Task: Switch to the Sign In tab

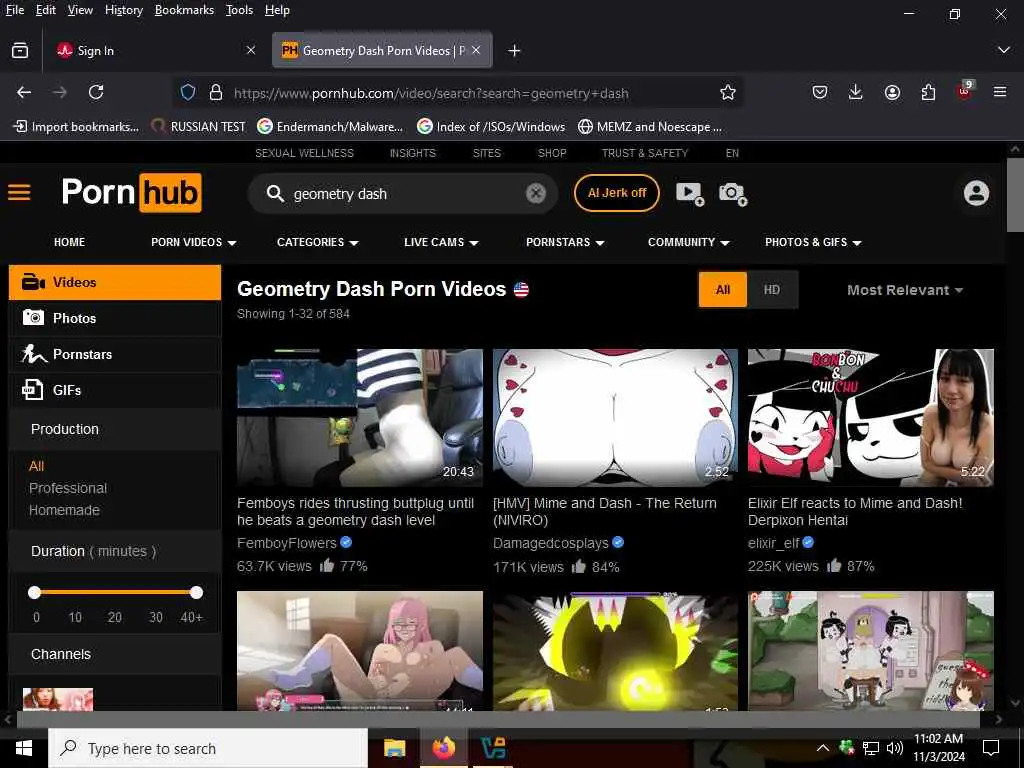Action: [x=155, y=50]
